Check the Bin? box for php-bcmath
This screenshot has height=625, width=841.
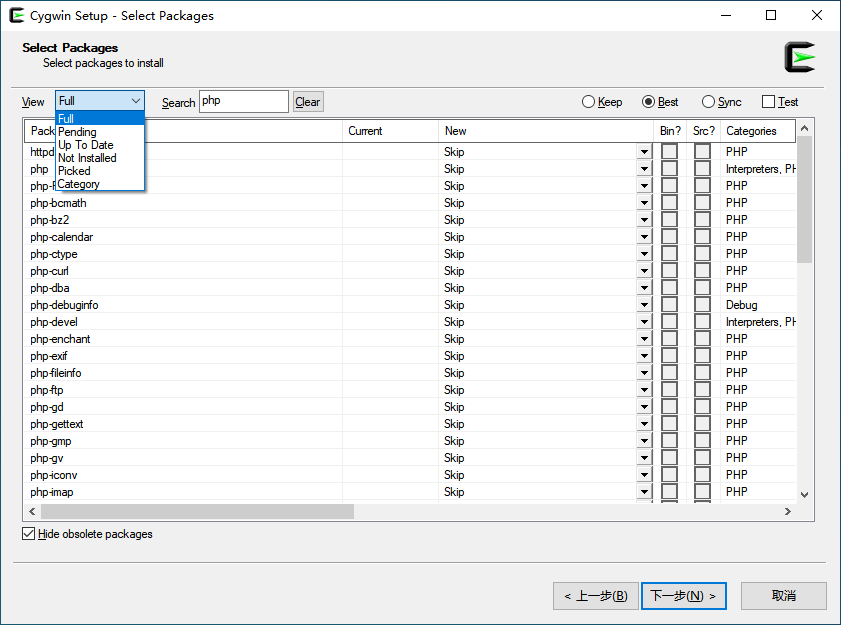669,202
